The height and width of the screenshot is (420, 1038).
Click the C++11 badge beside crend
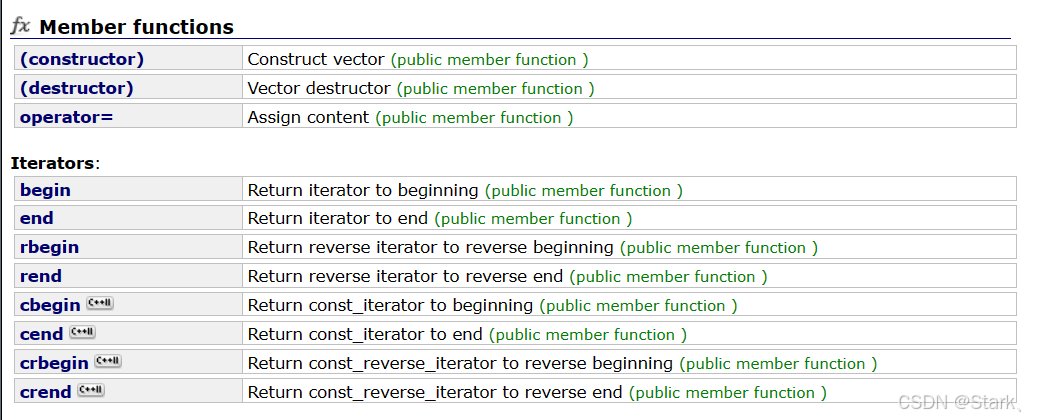(91, 390)
